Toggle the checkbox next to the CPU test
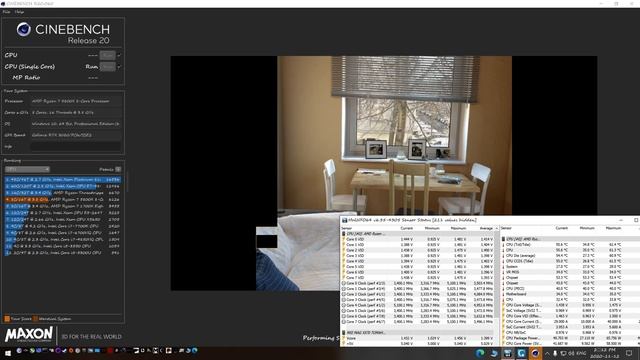 coord(119,55)
